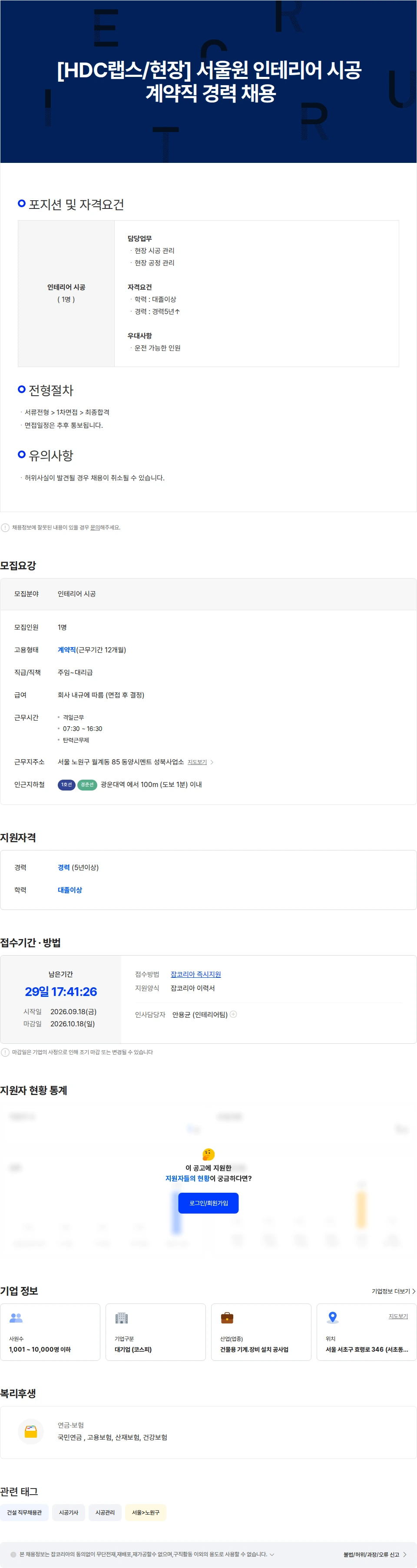The height and width of the screenshot is (1568, 417).
Task: Select the 서울>노원구 tag
Action: (x=146, y=1512)
